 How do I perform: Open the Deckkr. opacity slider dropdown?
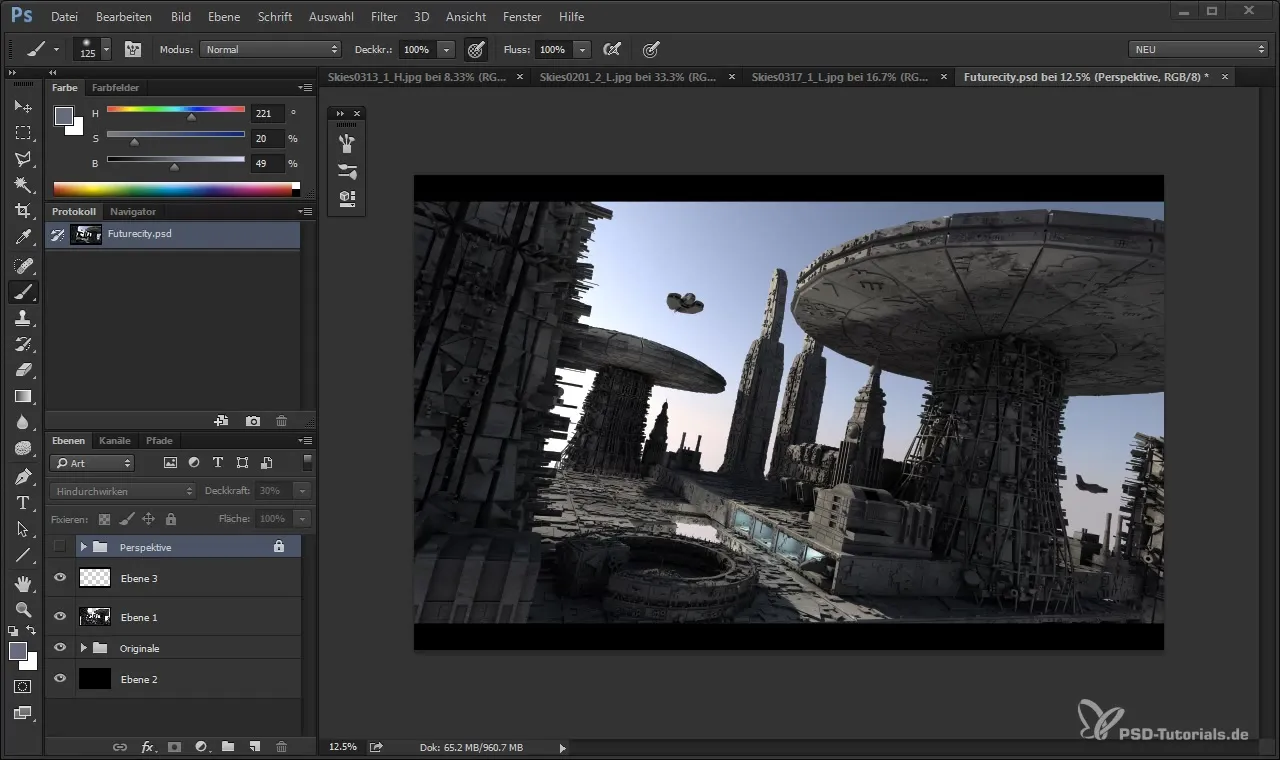click(x=446, y=49)
